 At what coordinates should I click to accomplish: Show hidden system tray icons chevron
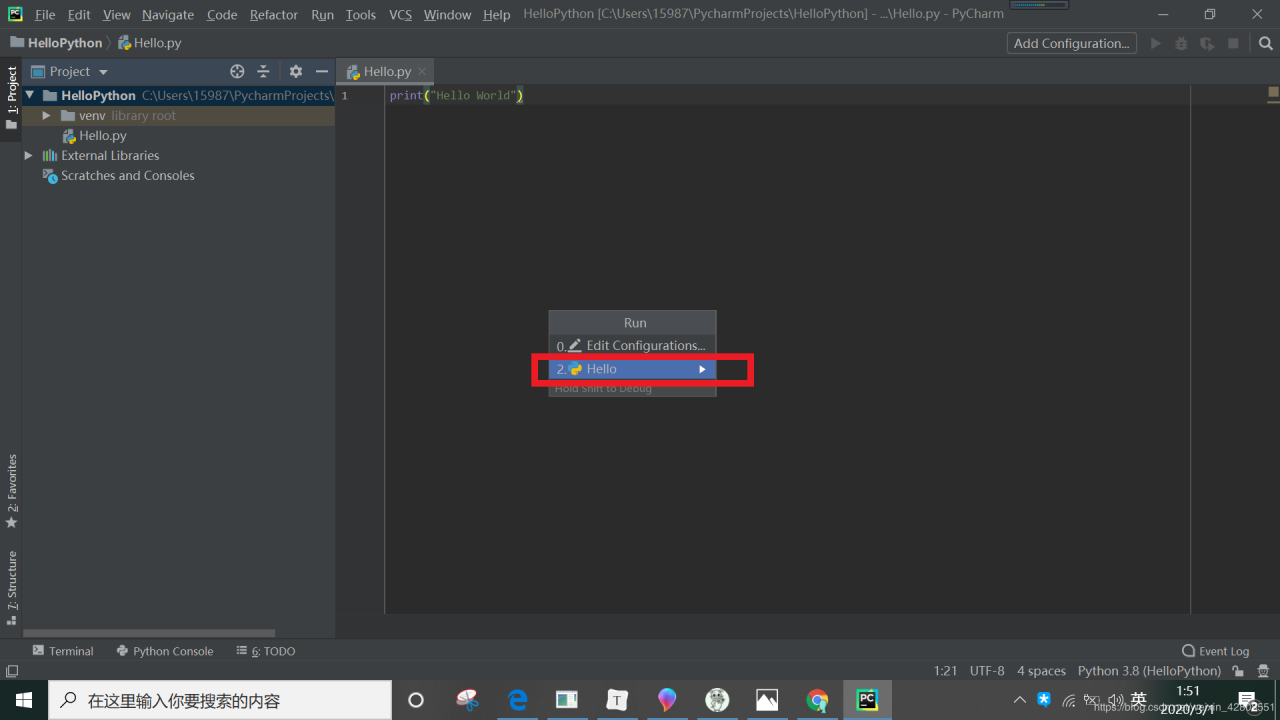point(1019,700)
